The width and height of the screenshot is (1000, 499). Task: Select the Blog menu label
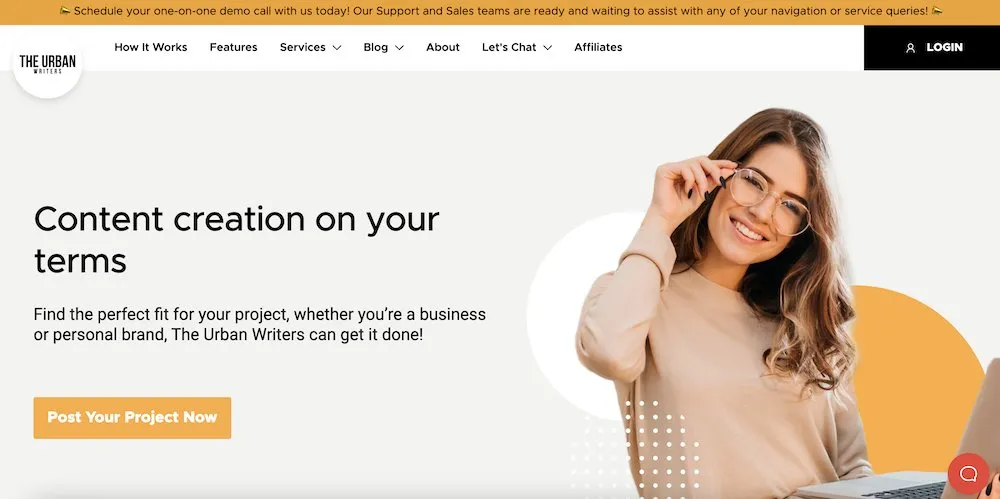[x=376, y=47]
